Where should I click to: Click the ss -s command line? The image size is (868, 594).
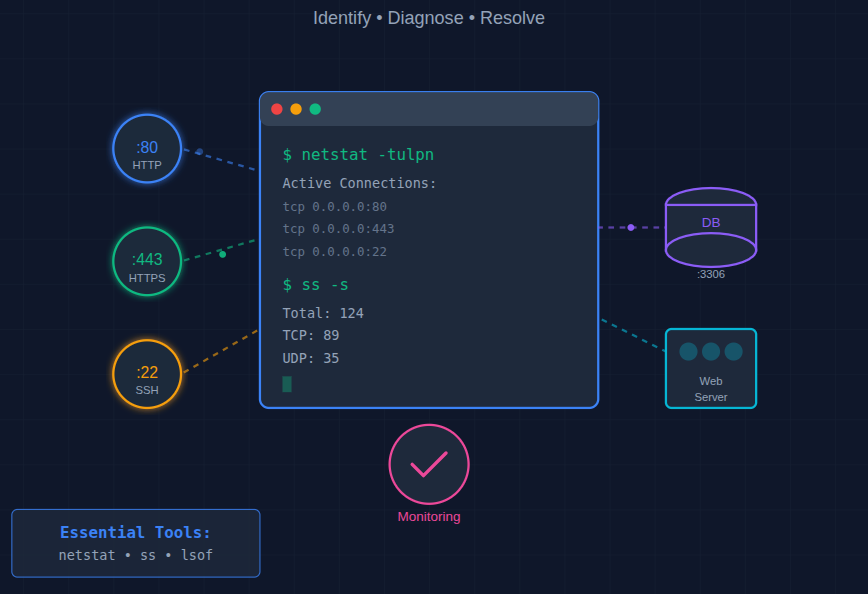tap(315, 285)
